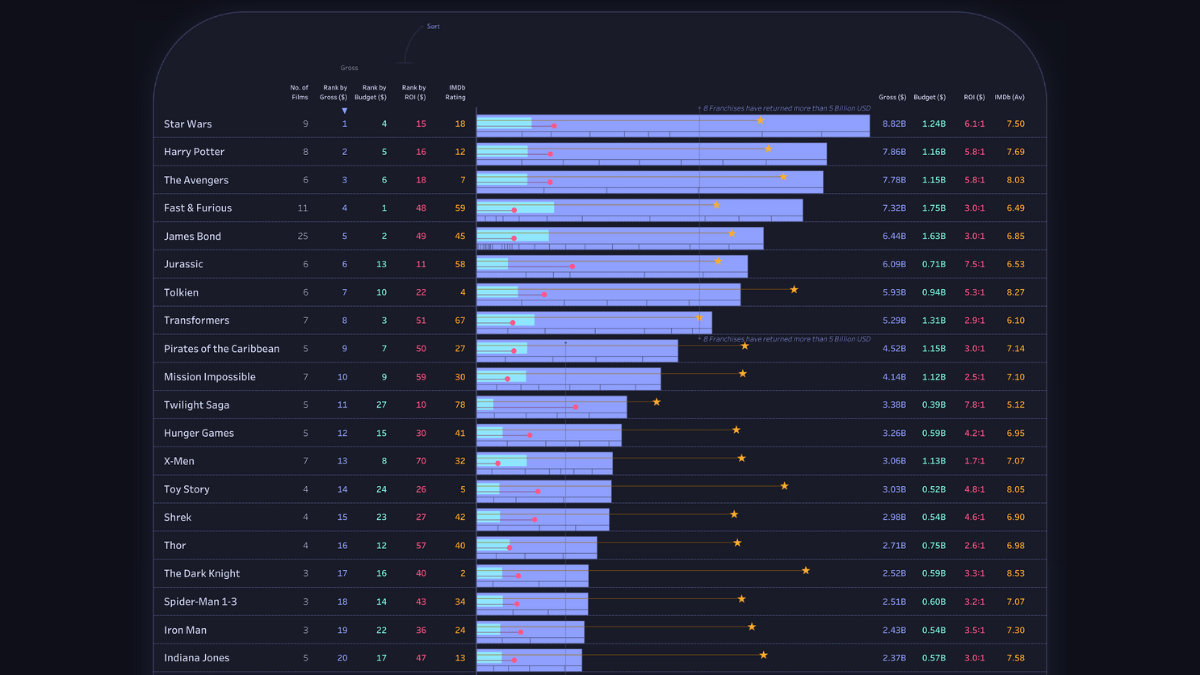1200x675 pixels.
Task: Click the red dot marker on Jurassic's bar
Action: tap(571, 266)
